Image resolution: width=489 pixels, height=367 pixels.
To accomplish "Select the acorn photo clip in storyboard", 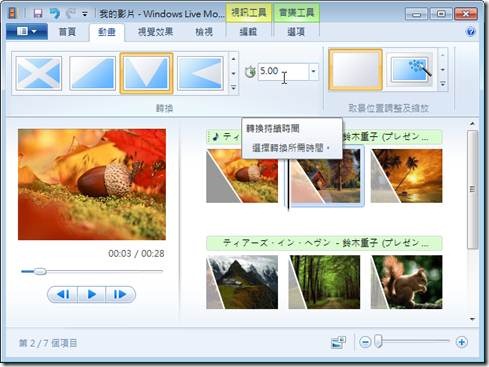I will point(242,176).
